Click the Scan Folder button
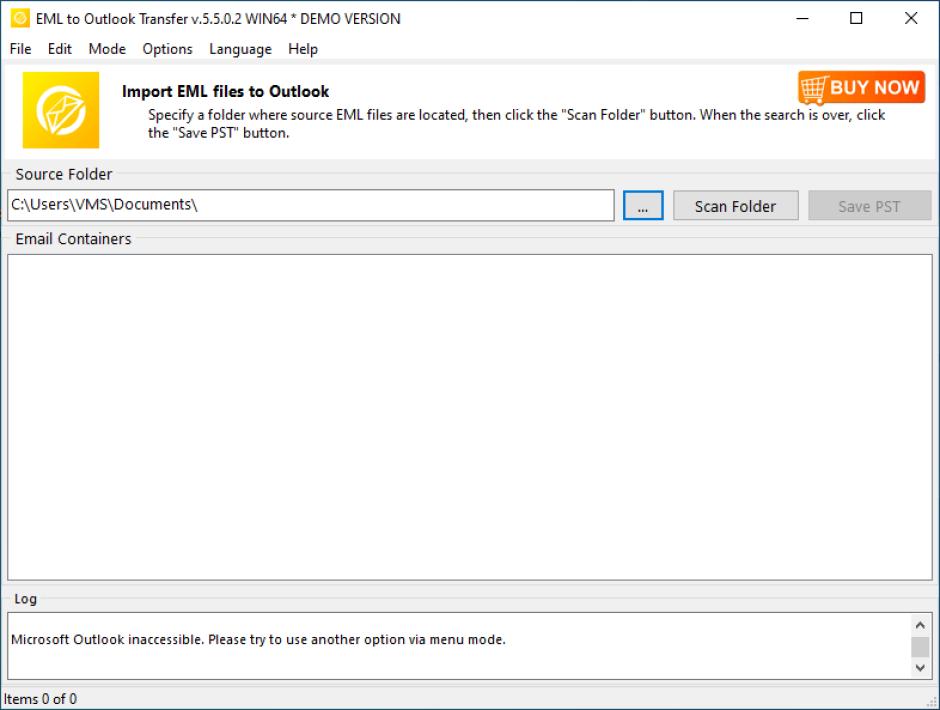Image resolution: width=940 pixels, height=710 pixels. click(x=735, y=206)
